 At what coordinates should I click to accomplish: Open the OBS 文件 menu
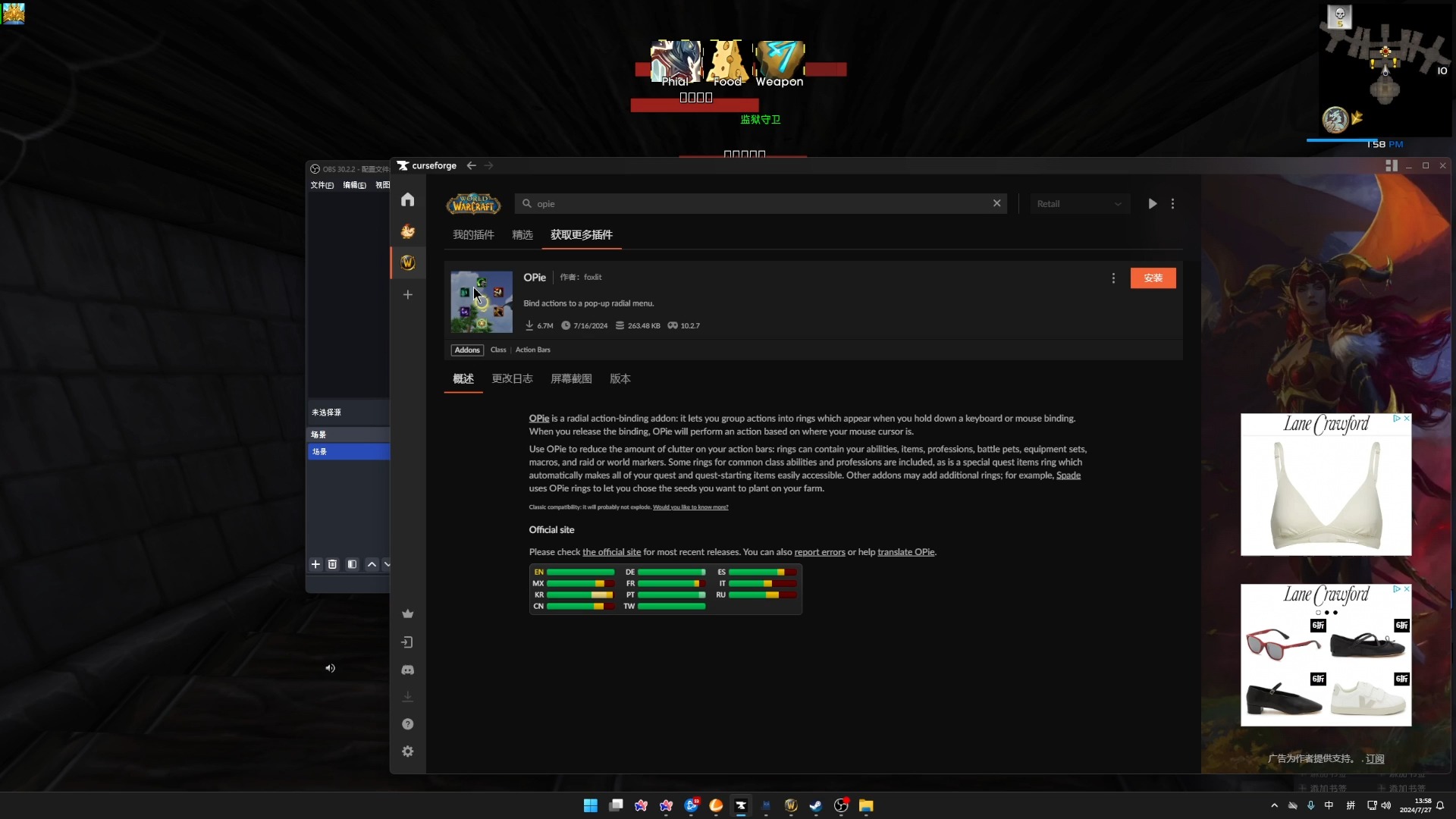(322, 185)
